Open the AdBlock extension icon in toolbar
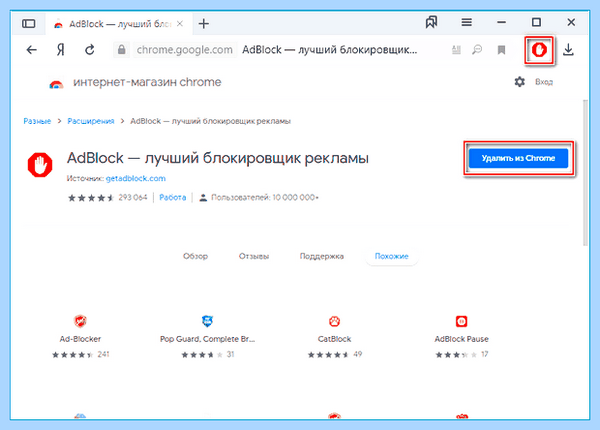This screenshot has height=430, width=600. 539,50
